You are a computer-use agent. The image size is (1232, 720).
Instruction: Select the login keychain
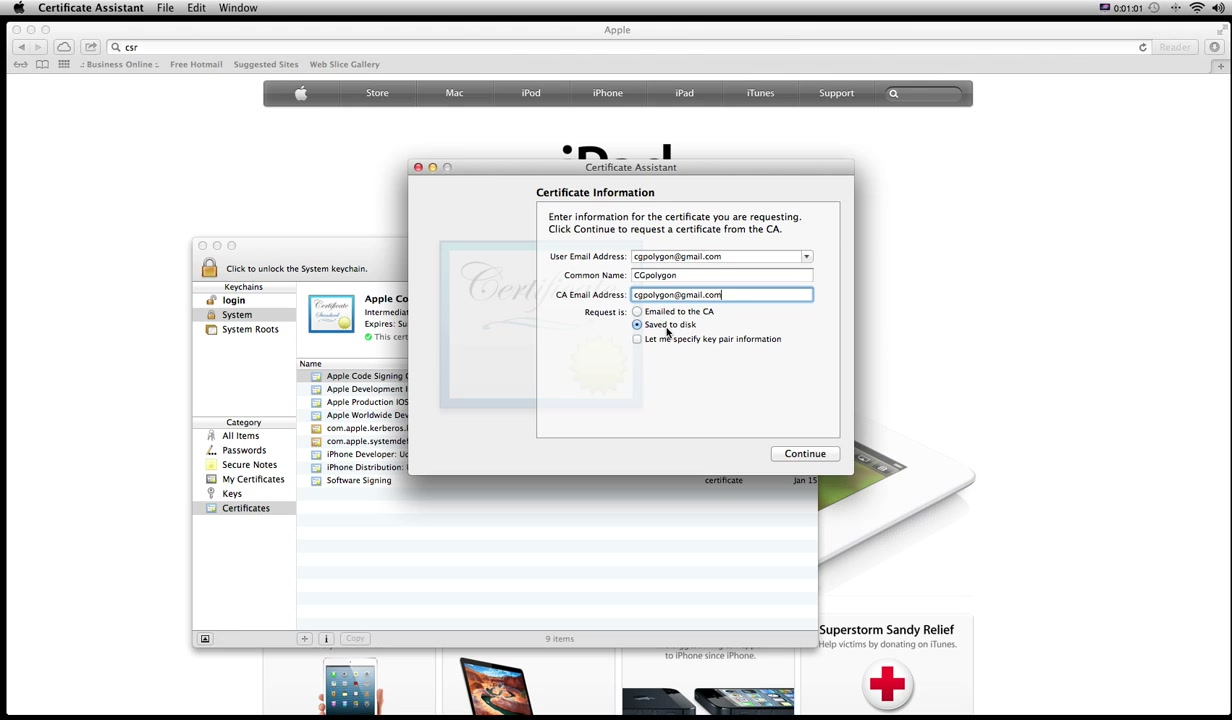coord(233,300)
